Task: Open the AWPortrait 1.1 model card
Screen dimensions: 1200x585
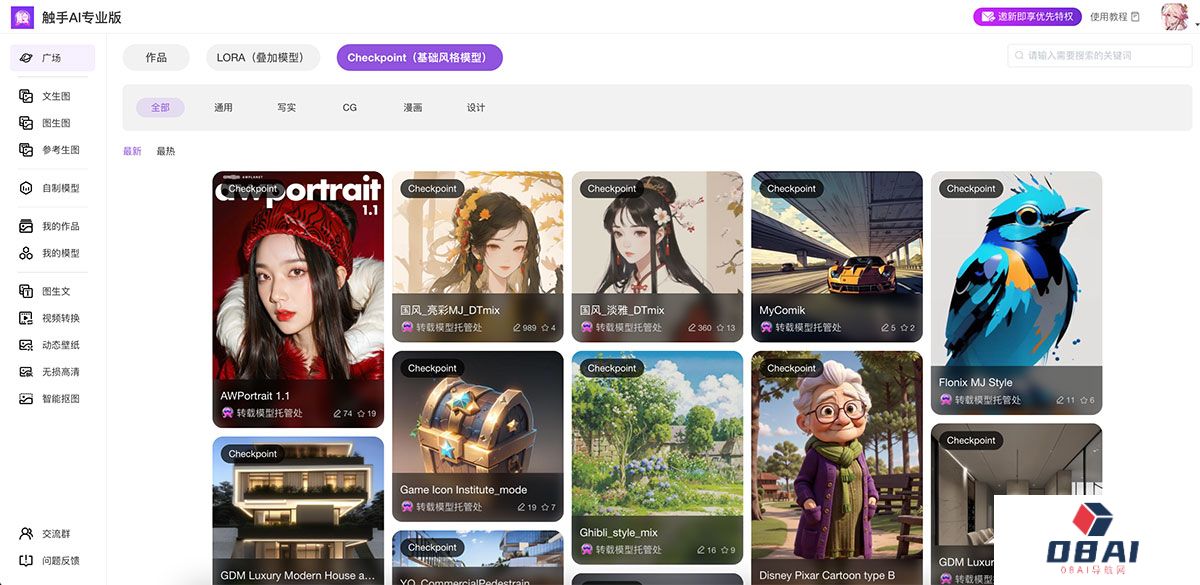Action: [298, 300]
